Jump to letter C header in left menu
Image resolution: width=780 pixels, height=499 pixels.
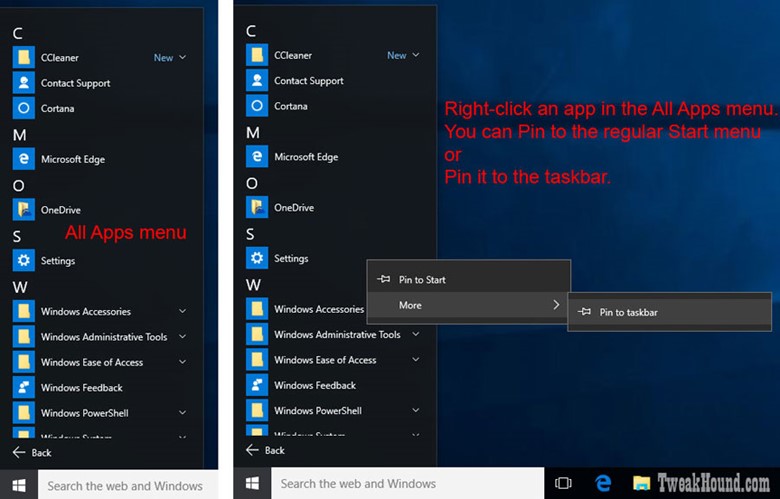(x=17, y=33)
